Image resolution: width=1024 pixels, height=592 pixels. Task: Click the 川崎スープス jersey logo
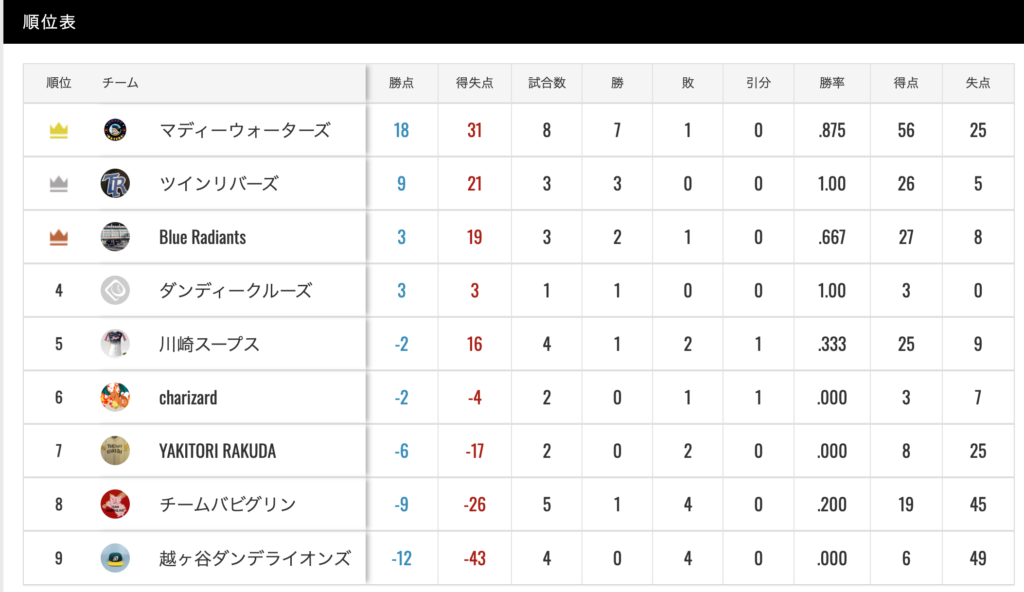click(115, 344)
